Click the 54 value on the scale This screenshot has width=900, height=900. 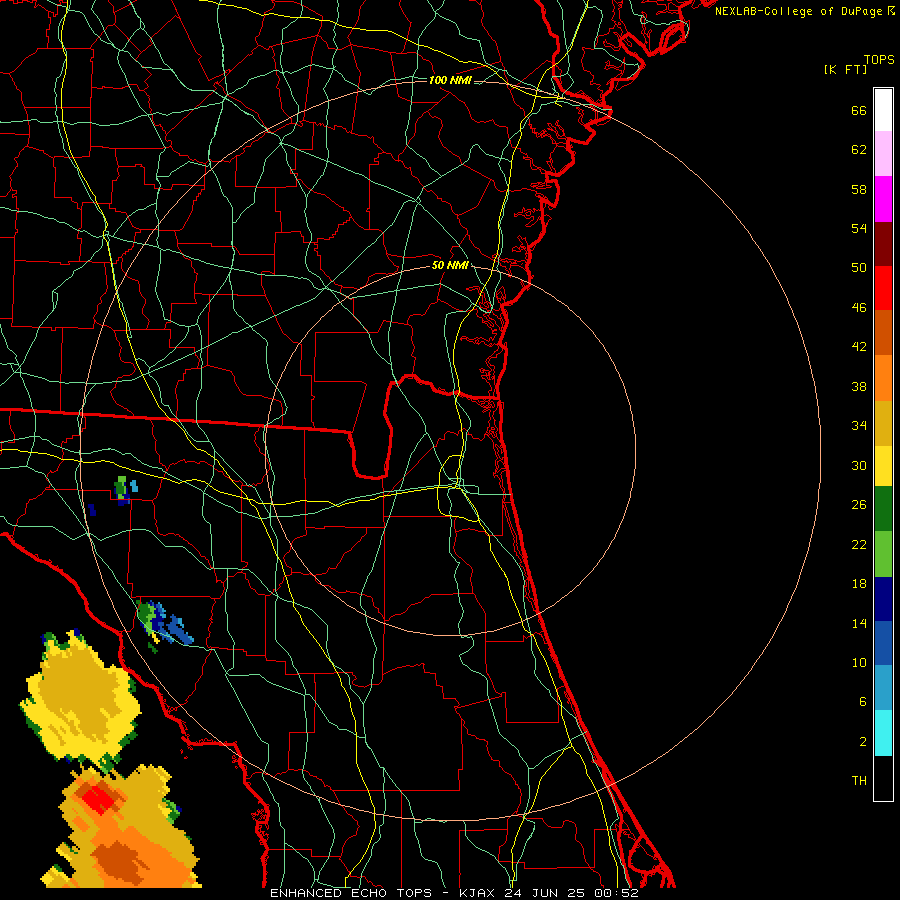pyautogui.click(x=859, y=228)
